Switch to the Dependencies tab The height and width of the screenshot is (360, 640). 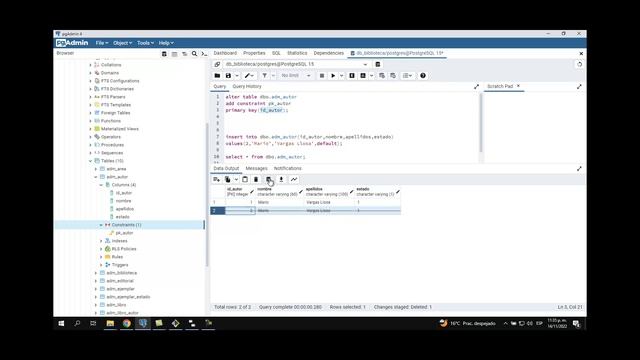coord(329,53)
